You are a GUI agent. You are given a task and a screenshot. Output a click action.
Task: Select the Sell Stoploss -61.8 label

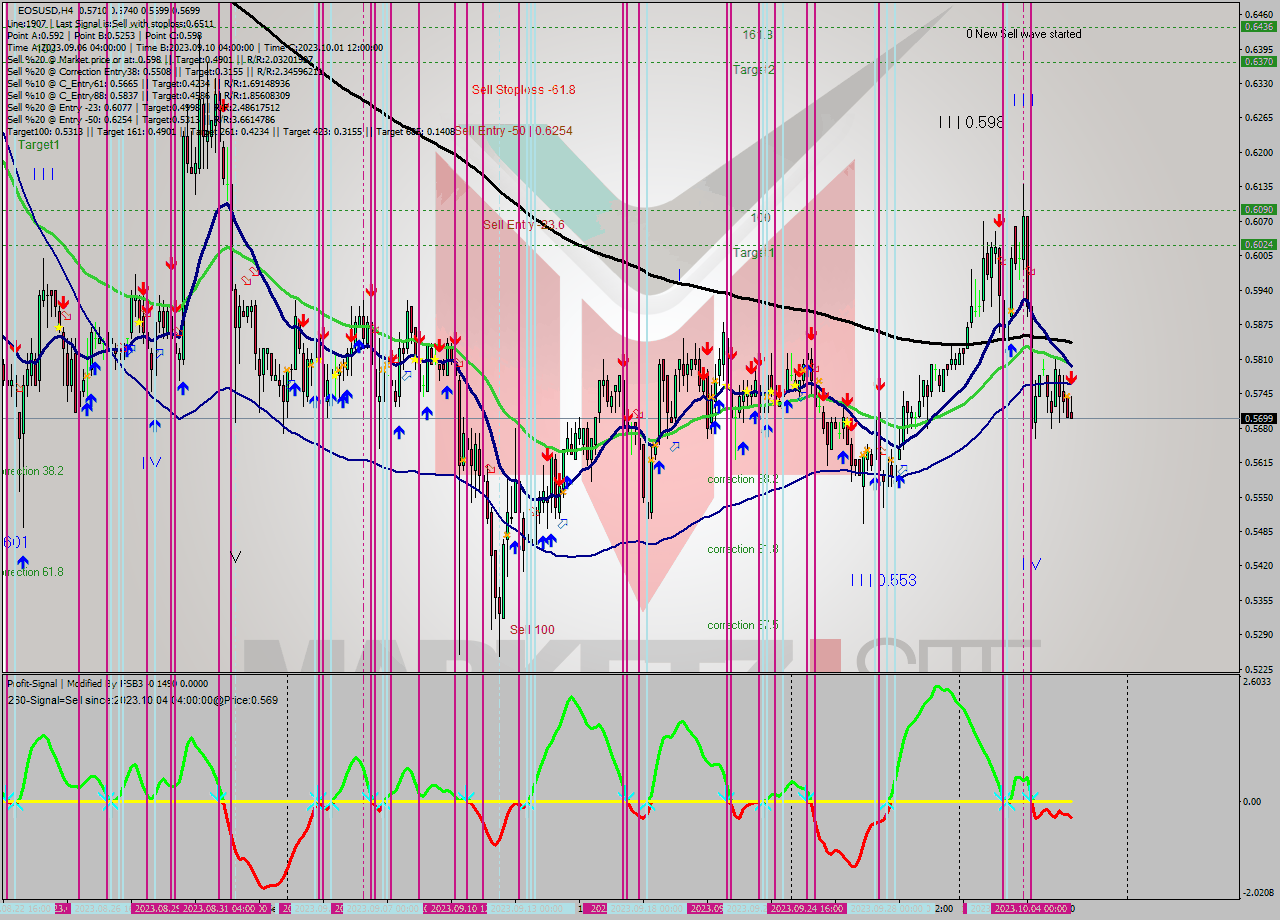click(x=523, y=90)
